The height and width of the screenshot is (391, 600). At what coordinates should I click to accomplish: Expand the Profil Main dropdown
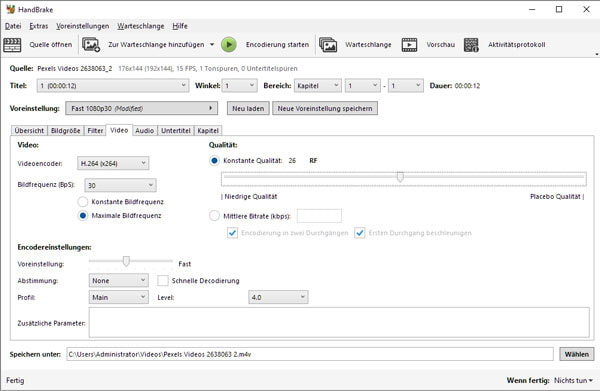click(119, 297)
